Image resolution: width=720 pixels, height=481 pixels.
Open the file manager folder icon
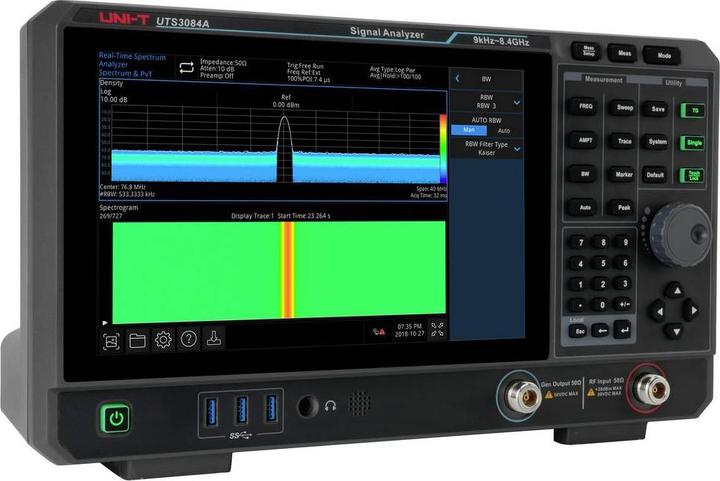coord(137,341)
